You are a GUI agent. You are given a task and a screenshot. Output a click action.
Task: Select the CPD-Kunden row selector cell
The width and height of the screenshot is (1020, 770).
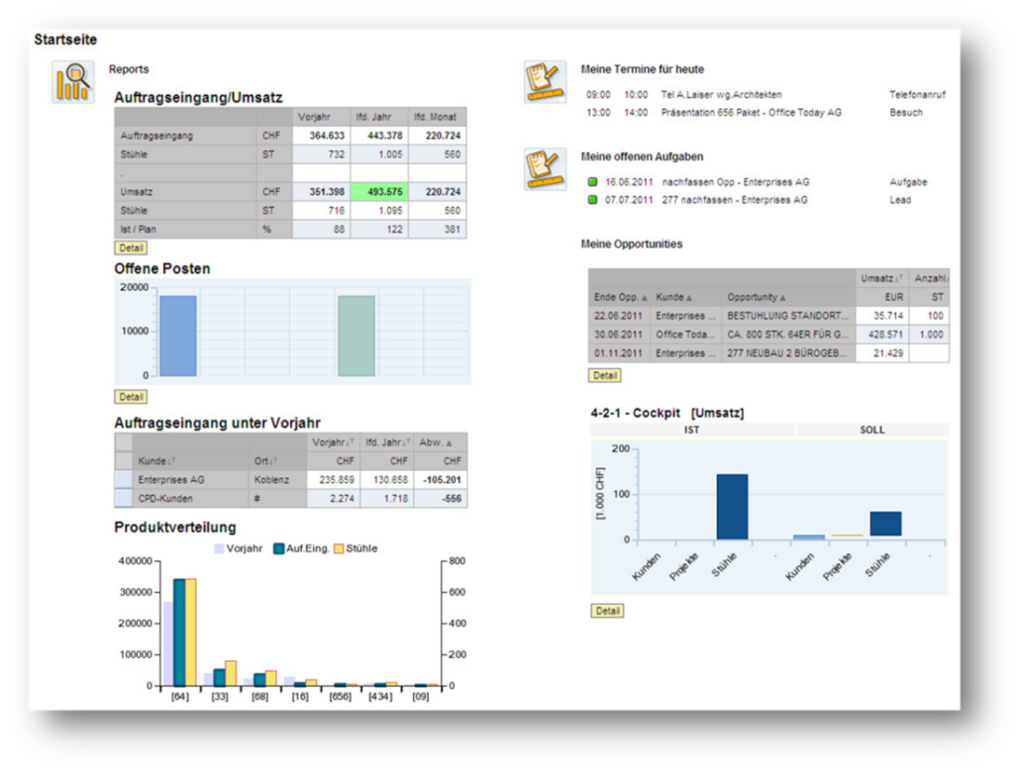click(124, 499)
